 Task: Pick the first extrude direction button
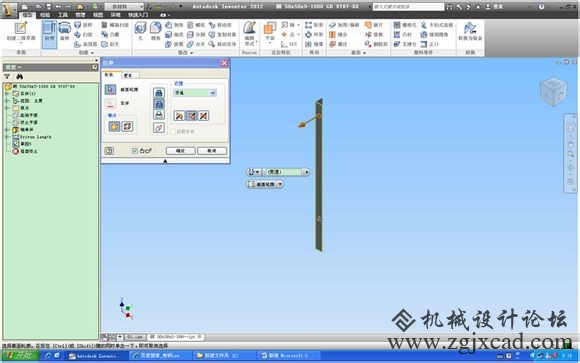click(x=179, y=116)
